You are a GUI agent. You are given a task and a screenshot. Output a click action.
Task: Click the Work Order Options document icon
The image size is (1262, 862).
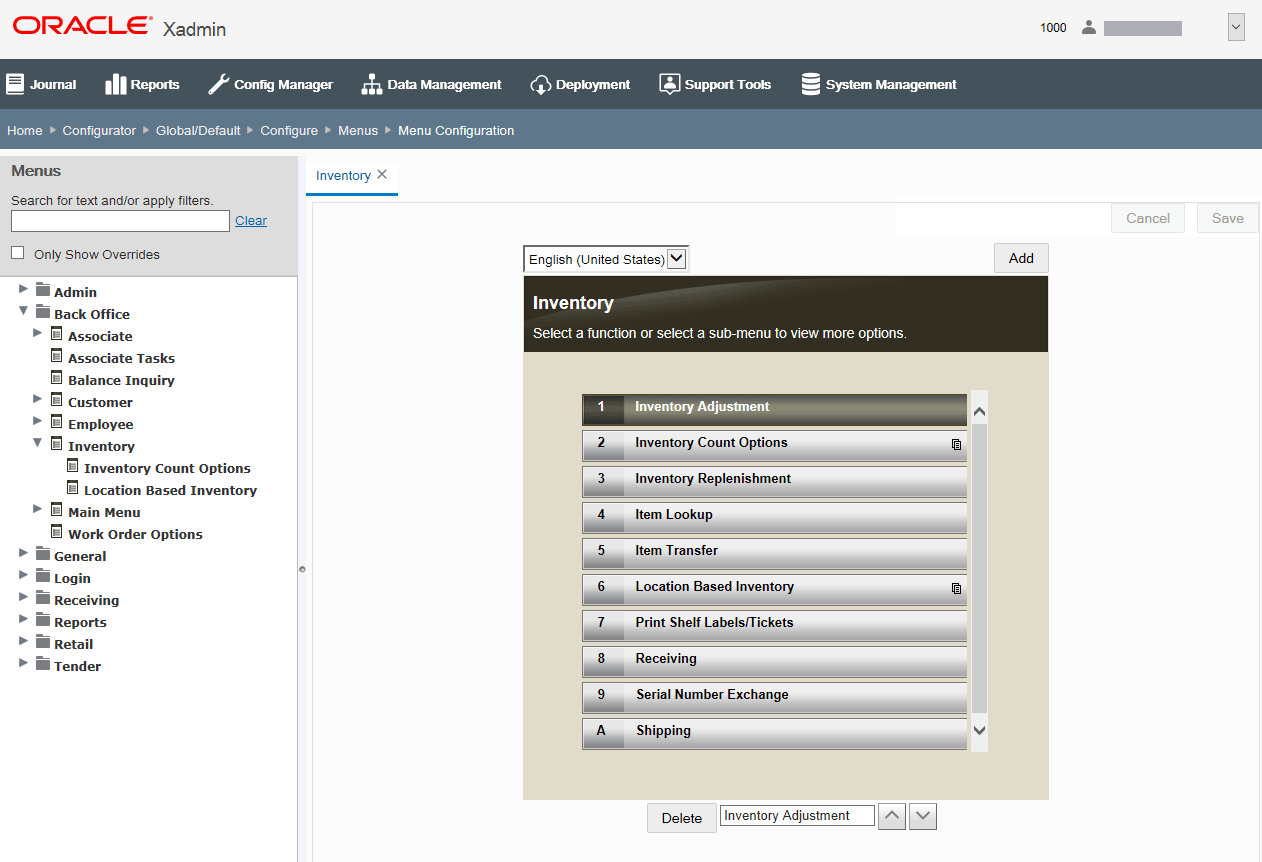click(57, 533)
